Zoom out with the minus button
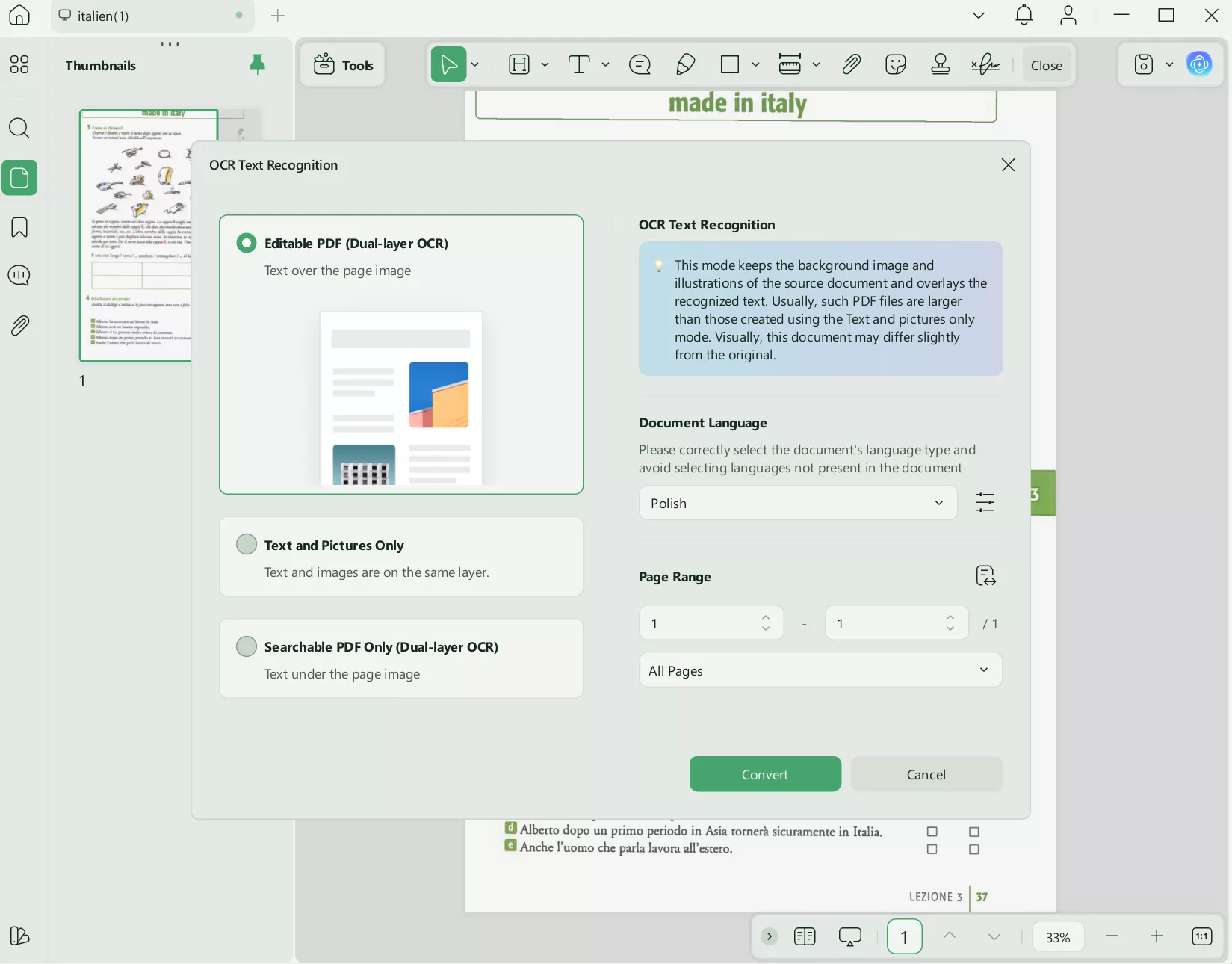Screen dimensions: 1232x964 (1112, 936)
